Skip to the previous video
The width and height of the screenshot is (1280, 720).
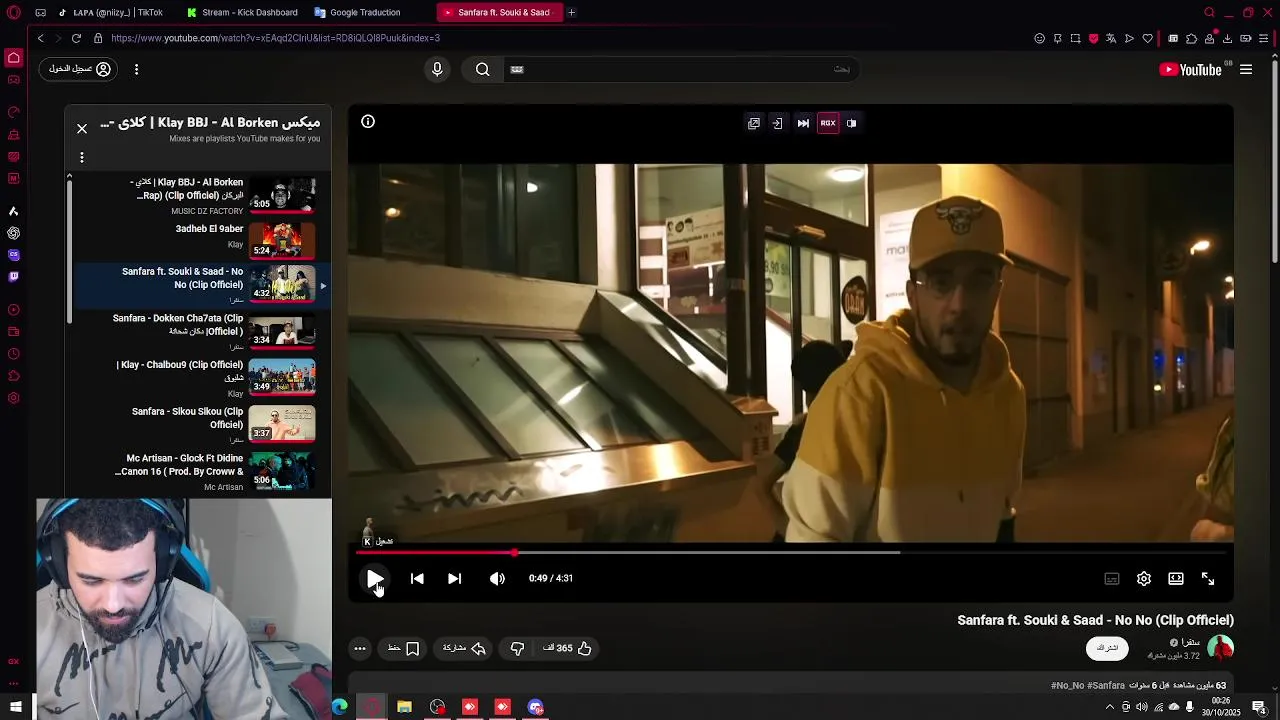point(417,578)
